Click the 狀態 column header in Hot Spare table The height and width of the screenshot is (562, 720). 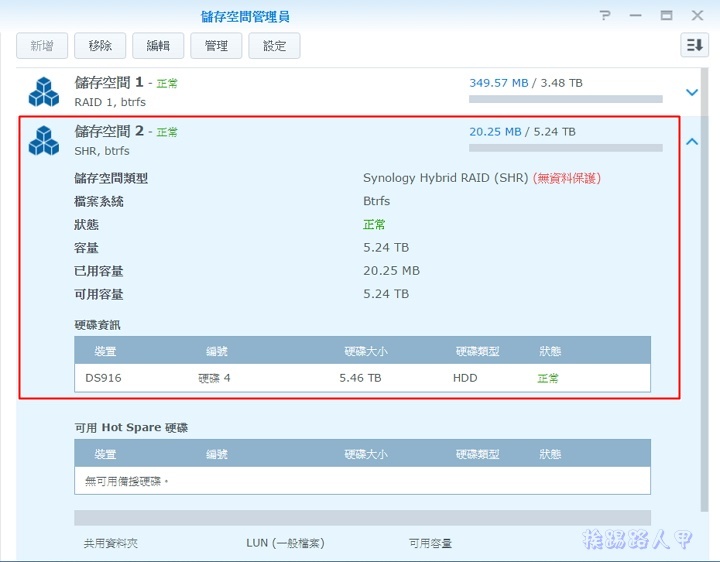(550, 454)
